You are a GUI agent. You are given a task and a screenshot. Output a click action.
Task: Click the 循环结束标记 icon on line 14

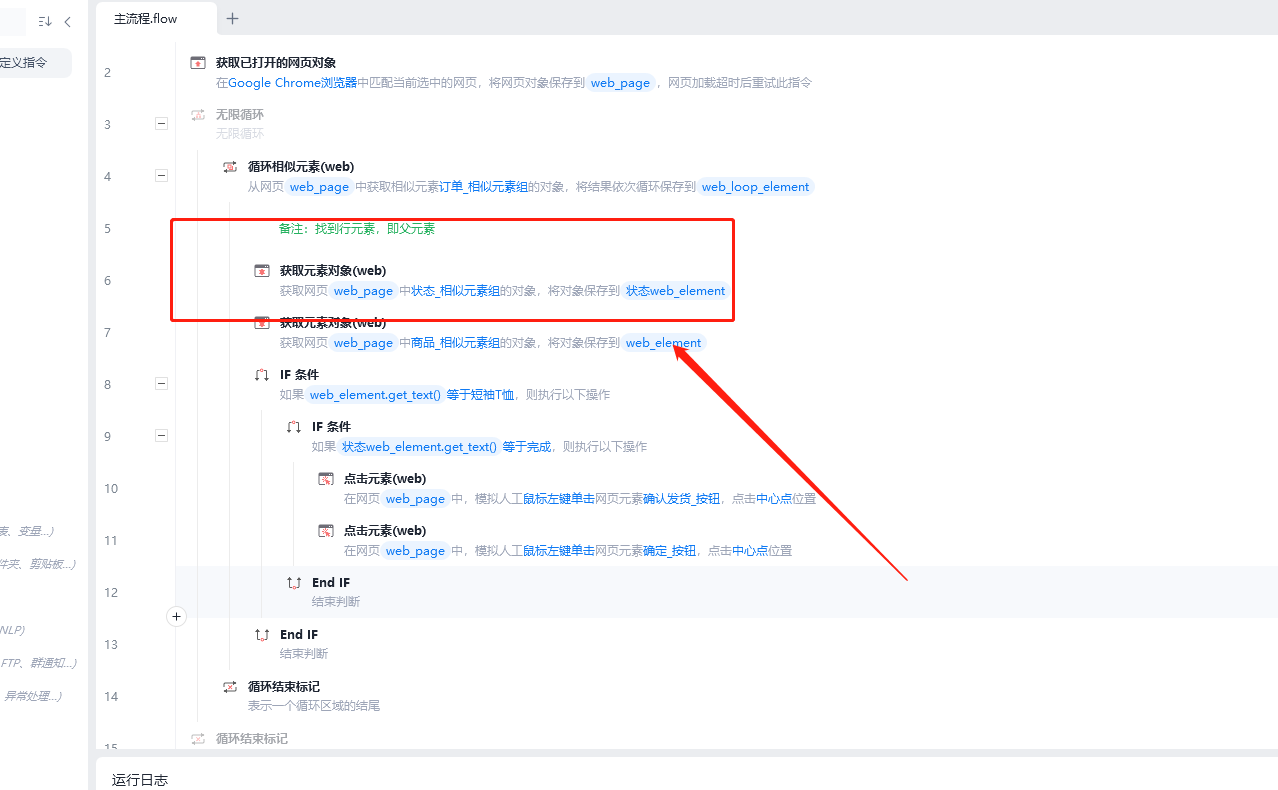pos(230,687)
